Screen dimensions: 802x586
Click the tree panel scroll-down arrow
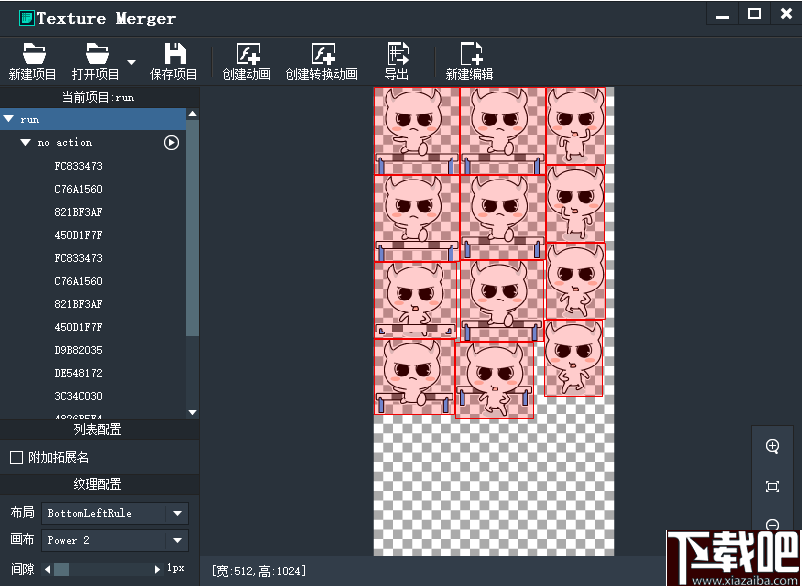pyautogui.click(x=192, y=411)
